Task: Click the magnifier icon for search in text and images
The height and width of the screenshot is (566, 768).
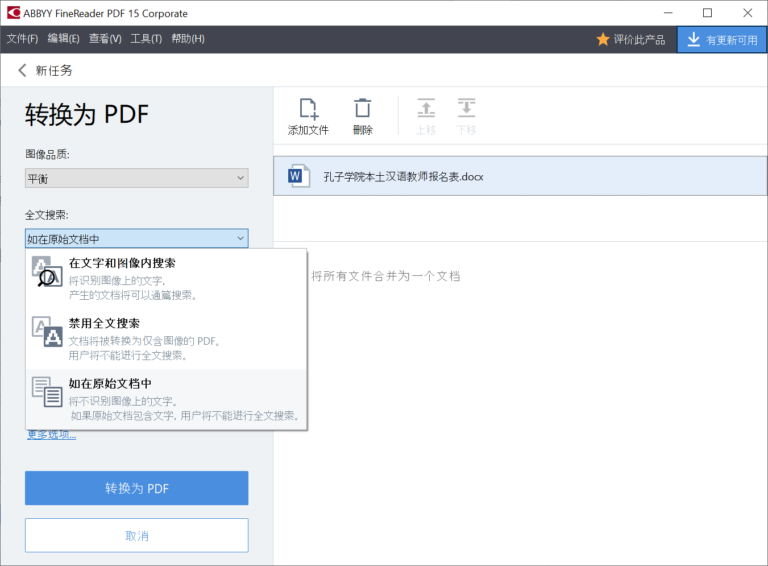Action: click(x=47, y=271)
